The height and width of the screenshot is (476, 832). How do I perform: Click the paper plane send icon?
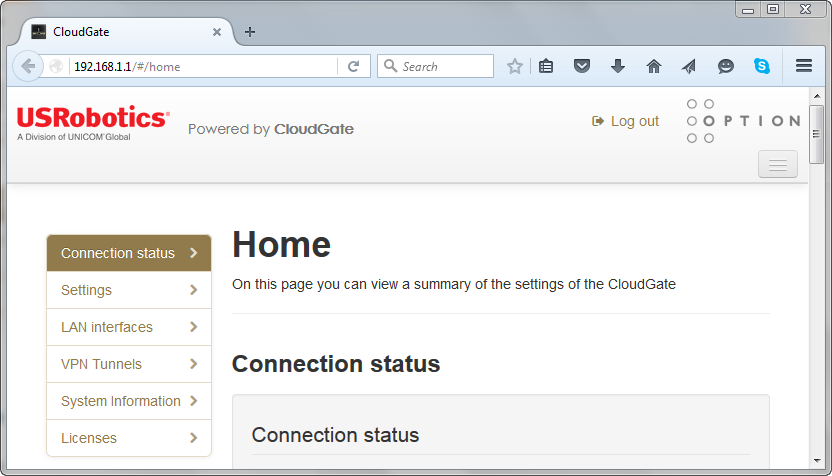pos(689,66)
